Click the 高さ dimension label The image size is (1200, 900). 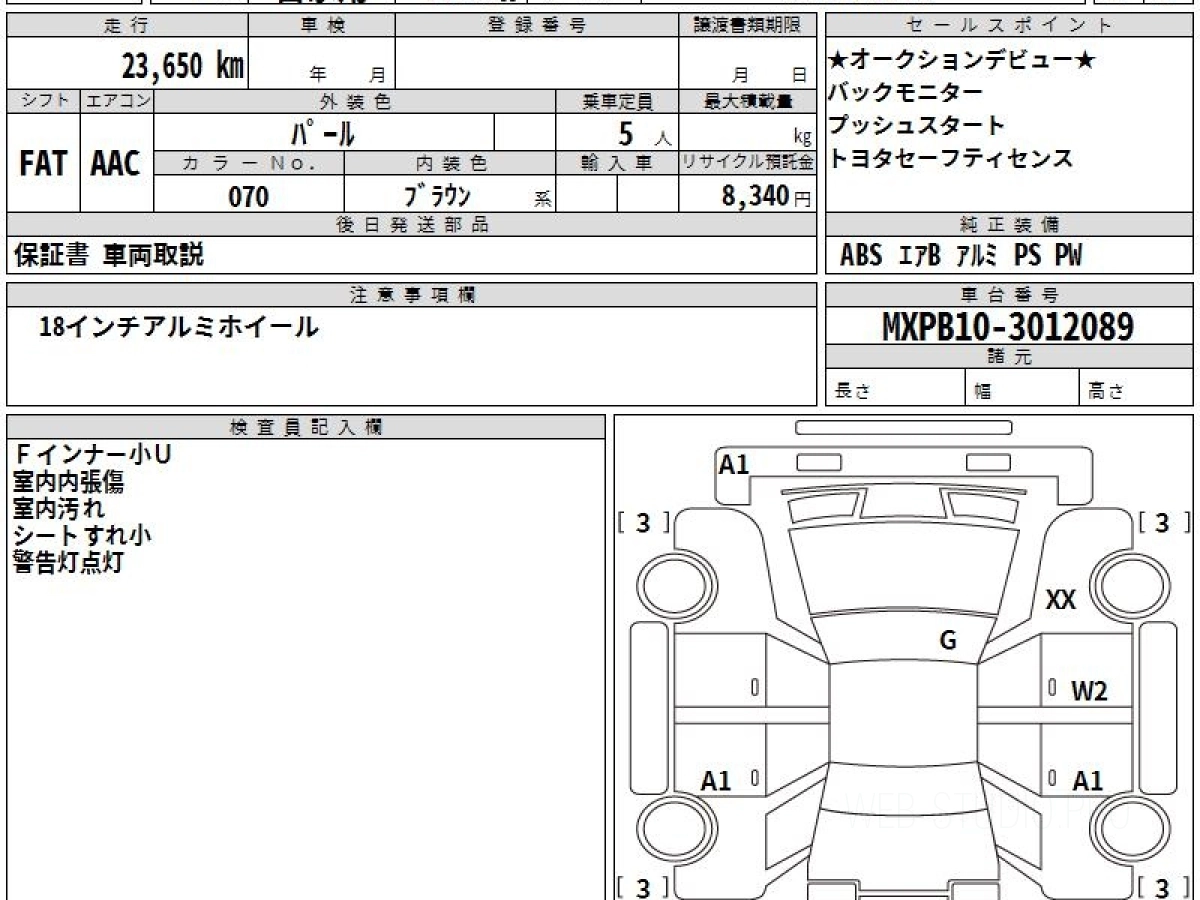tap(1106, 392)
